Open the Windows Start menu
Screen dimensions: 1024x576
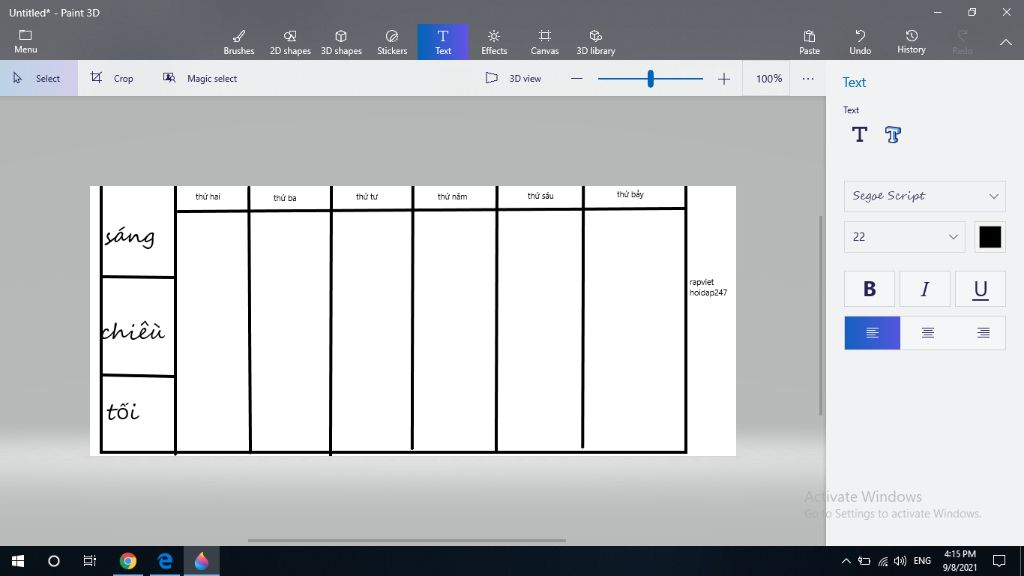click(18, 561)
